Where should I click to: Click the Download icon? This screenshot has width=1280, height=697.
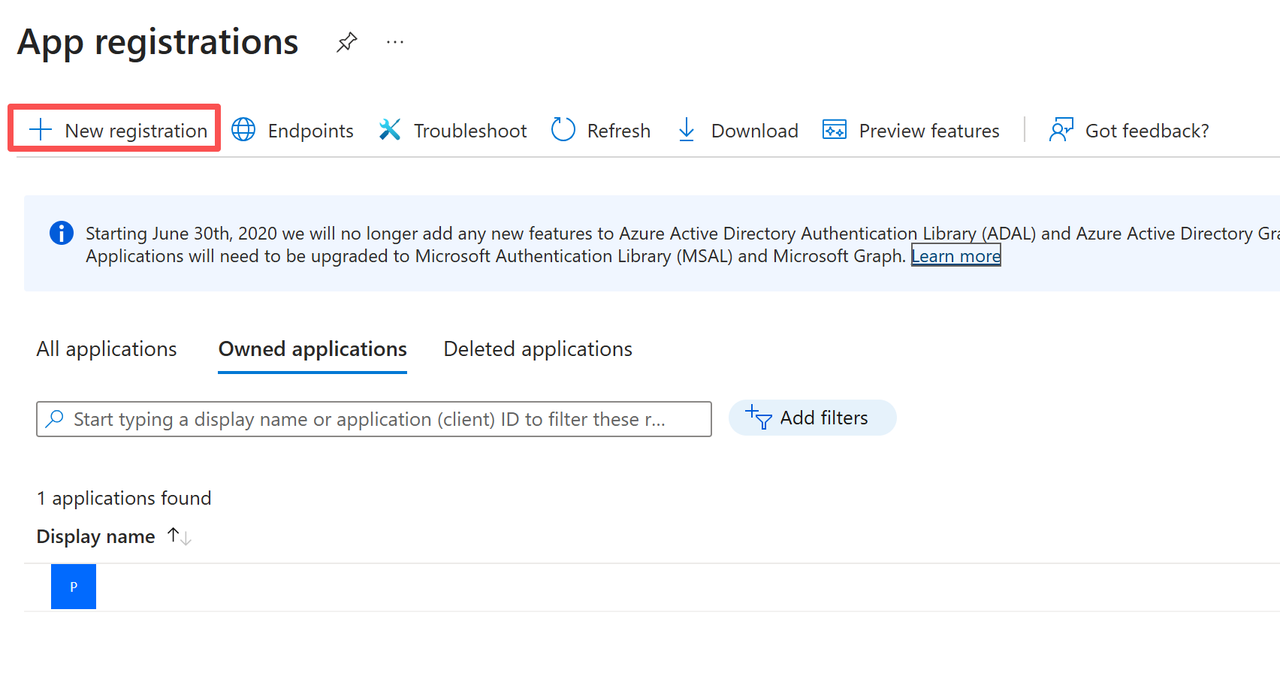[686, 130]
